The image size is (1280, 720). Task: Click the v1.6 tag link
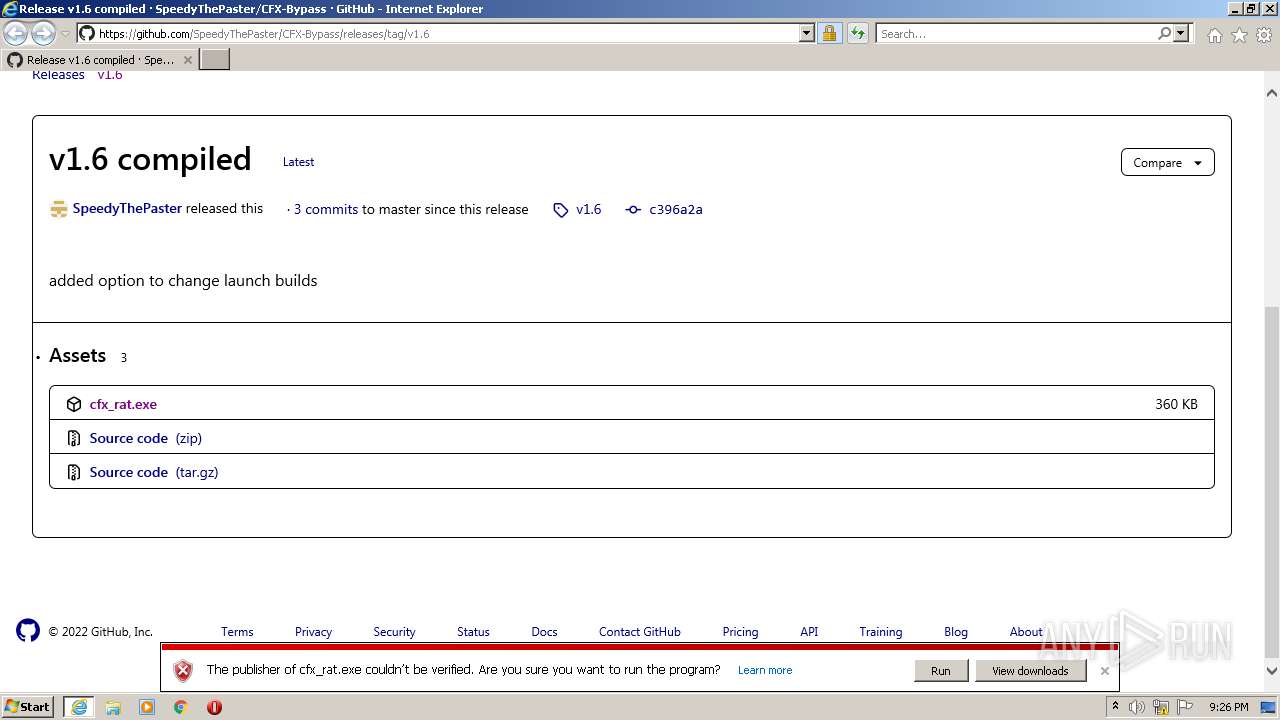(589, 209)
